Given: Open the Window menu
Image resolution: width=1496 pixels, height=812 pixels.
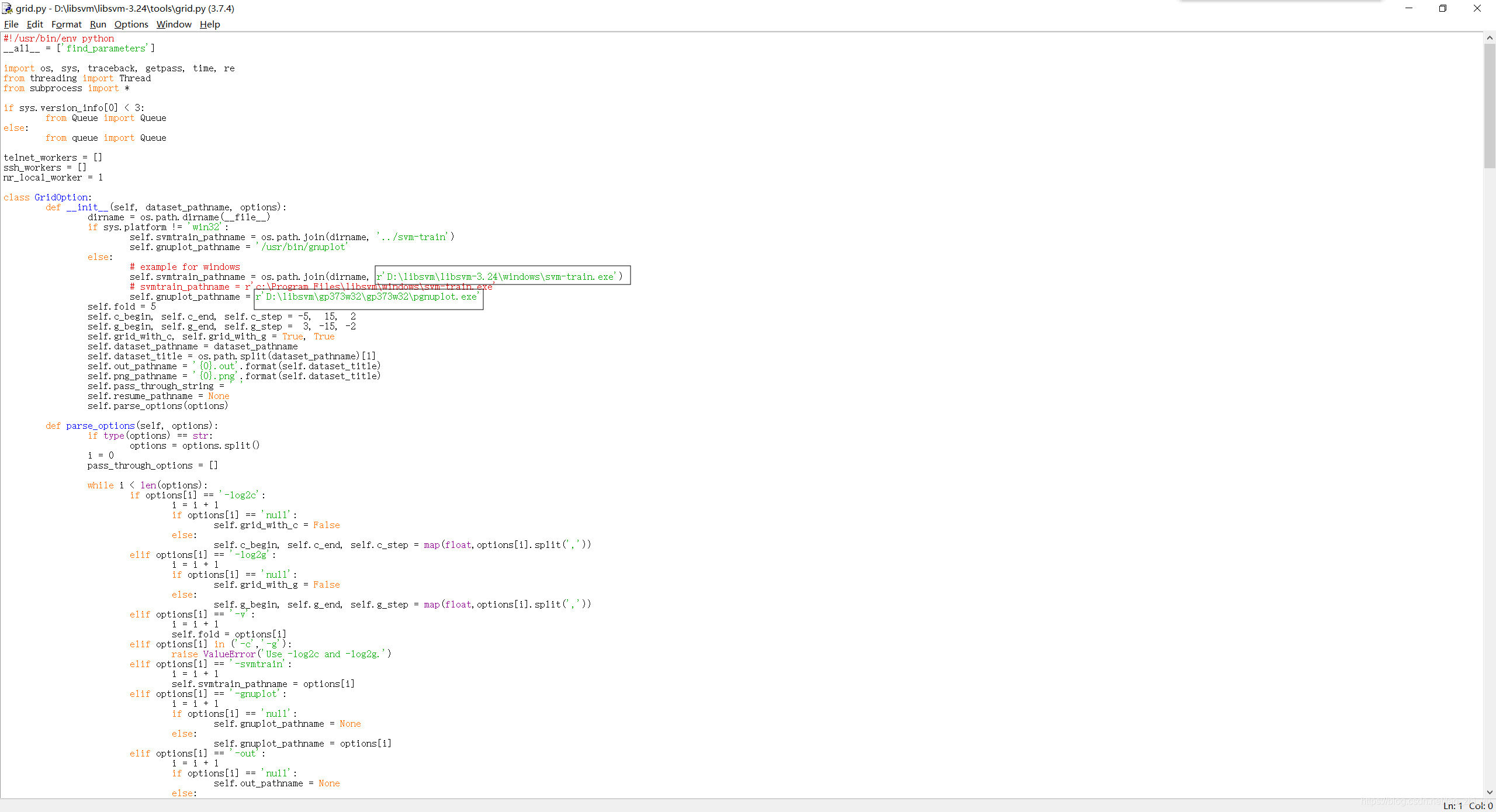Looking at the screenshot, I should (173, 24).
